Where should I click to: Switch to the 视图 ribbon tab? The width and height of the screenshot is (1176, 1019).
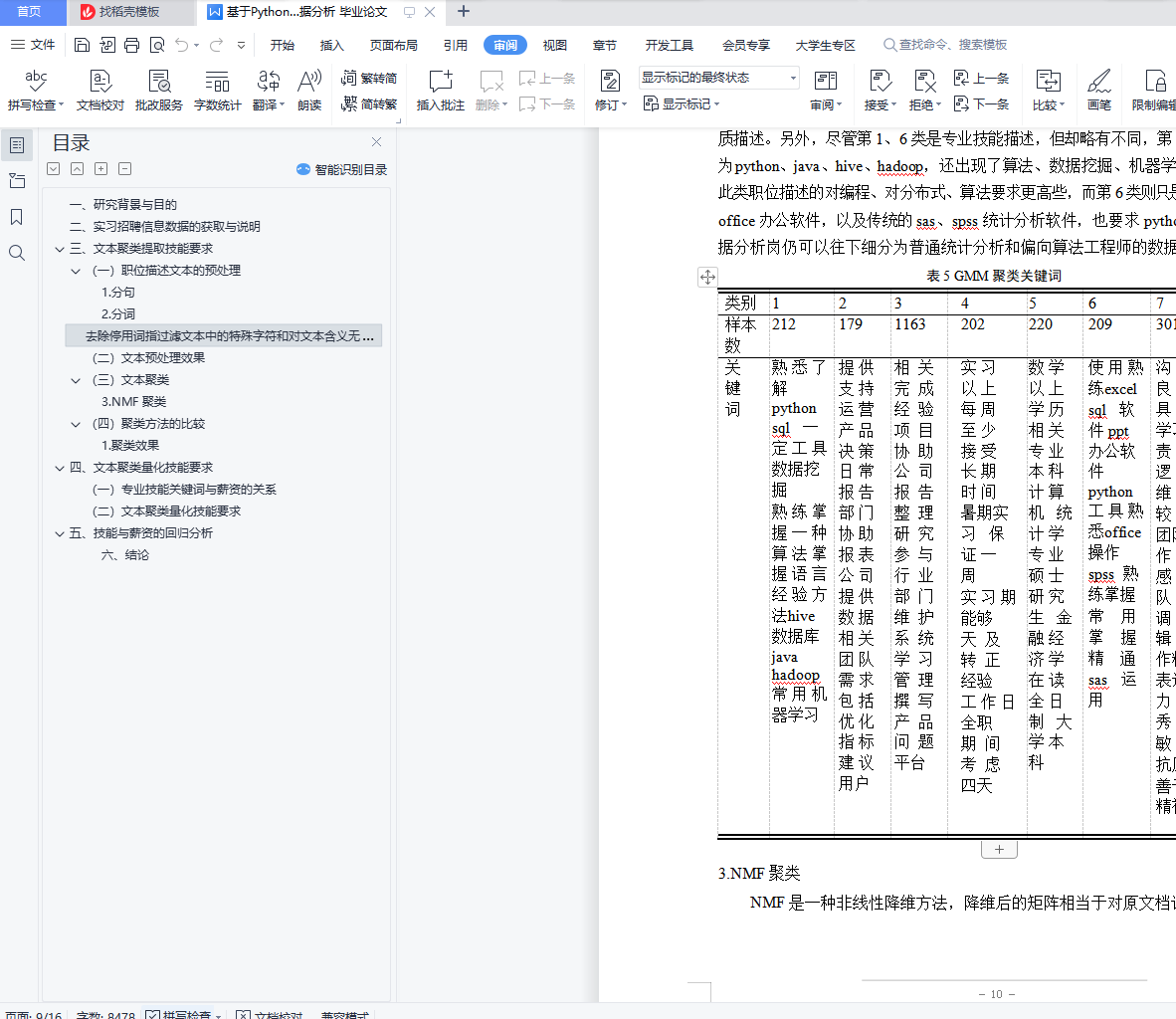555,45
